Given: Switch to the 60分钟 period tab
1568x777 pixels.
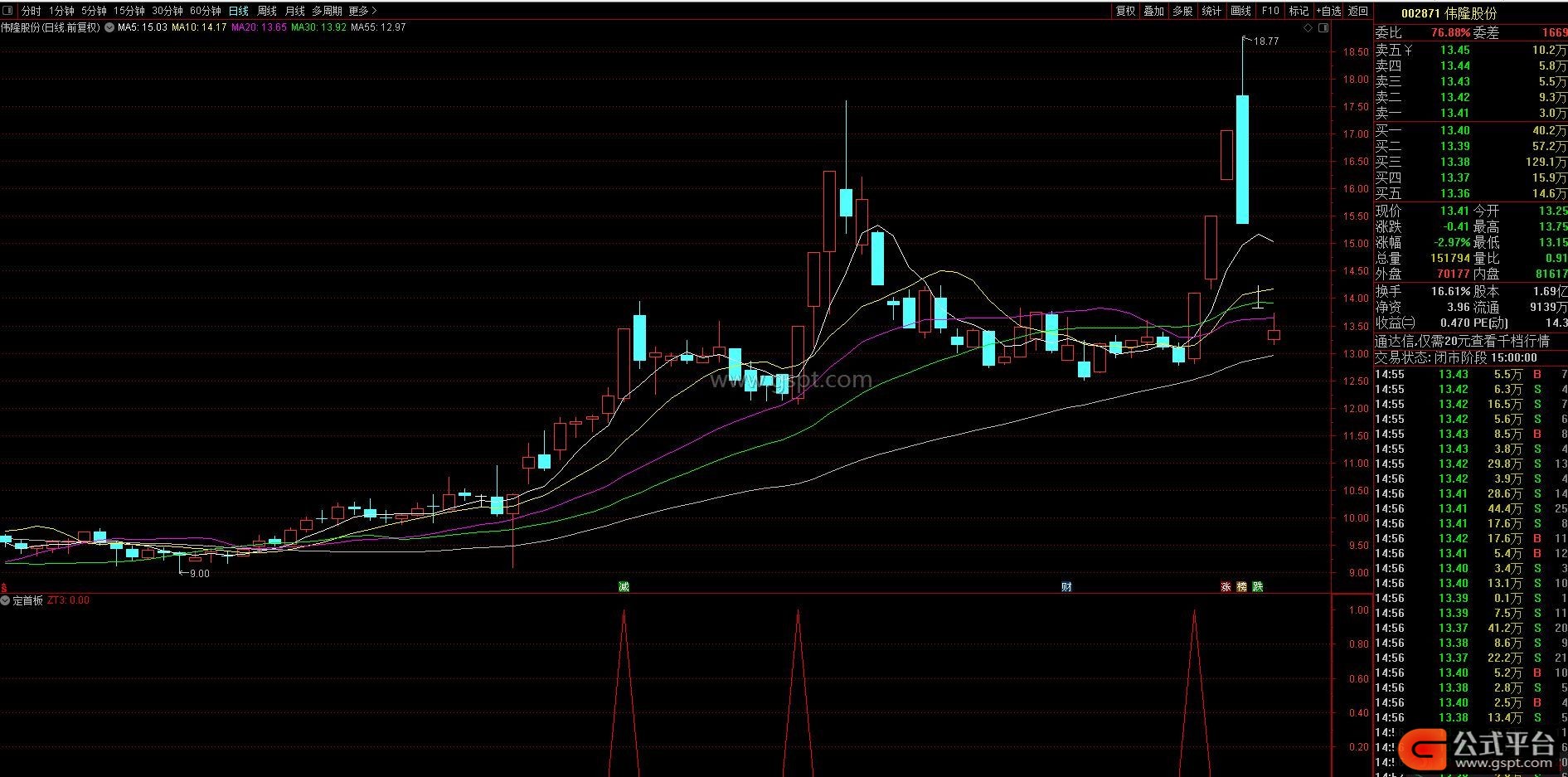Looking at the screenshot, I should [205, 11].
